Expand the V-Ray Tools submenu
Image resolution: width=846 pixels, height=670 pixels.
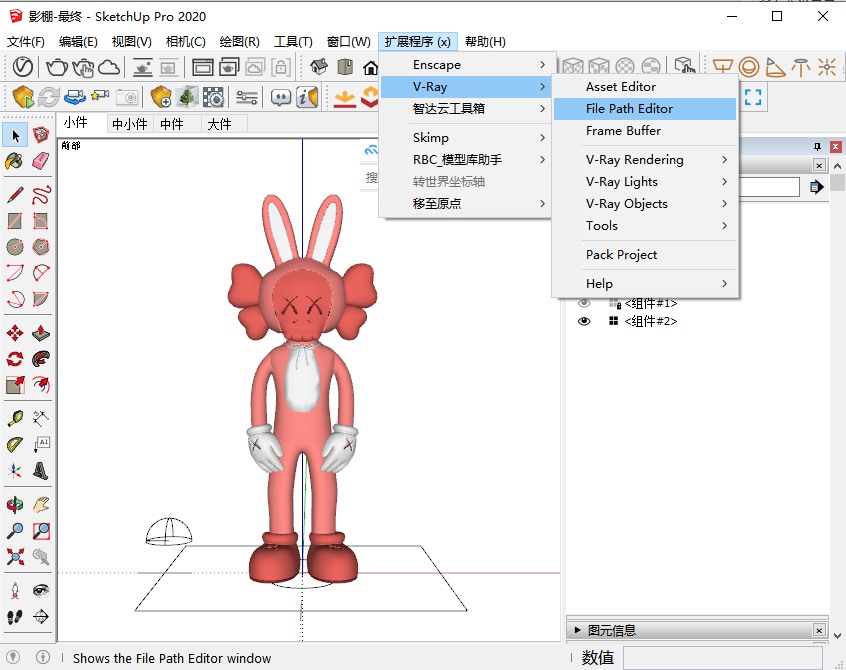[x=645, y=225]
